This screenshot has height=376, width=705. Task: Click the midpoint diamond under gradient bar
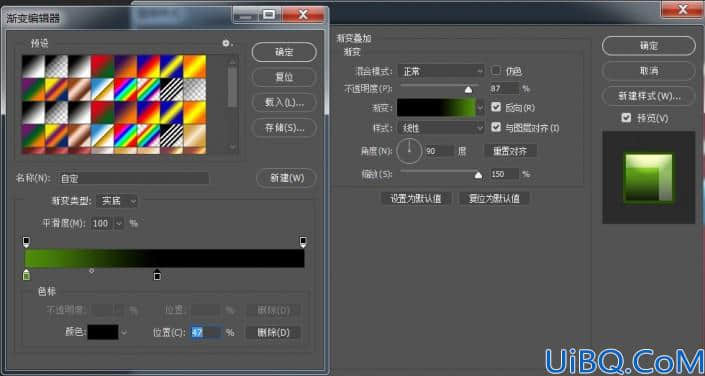coord(92,271)
